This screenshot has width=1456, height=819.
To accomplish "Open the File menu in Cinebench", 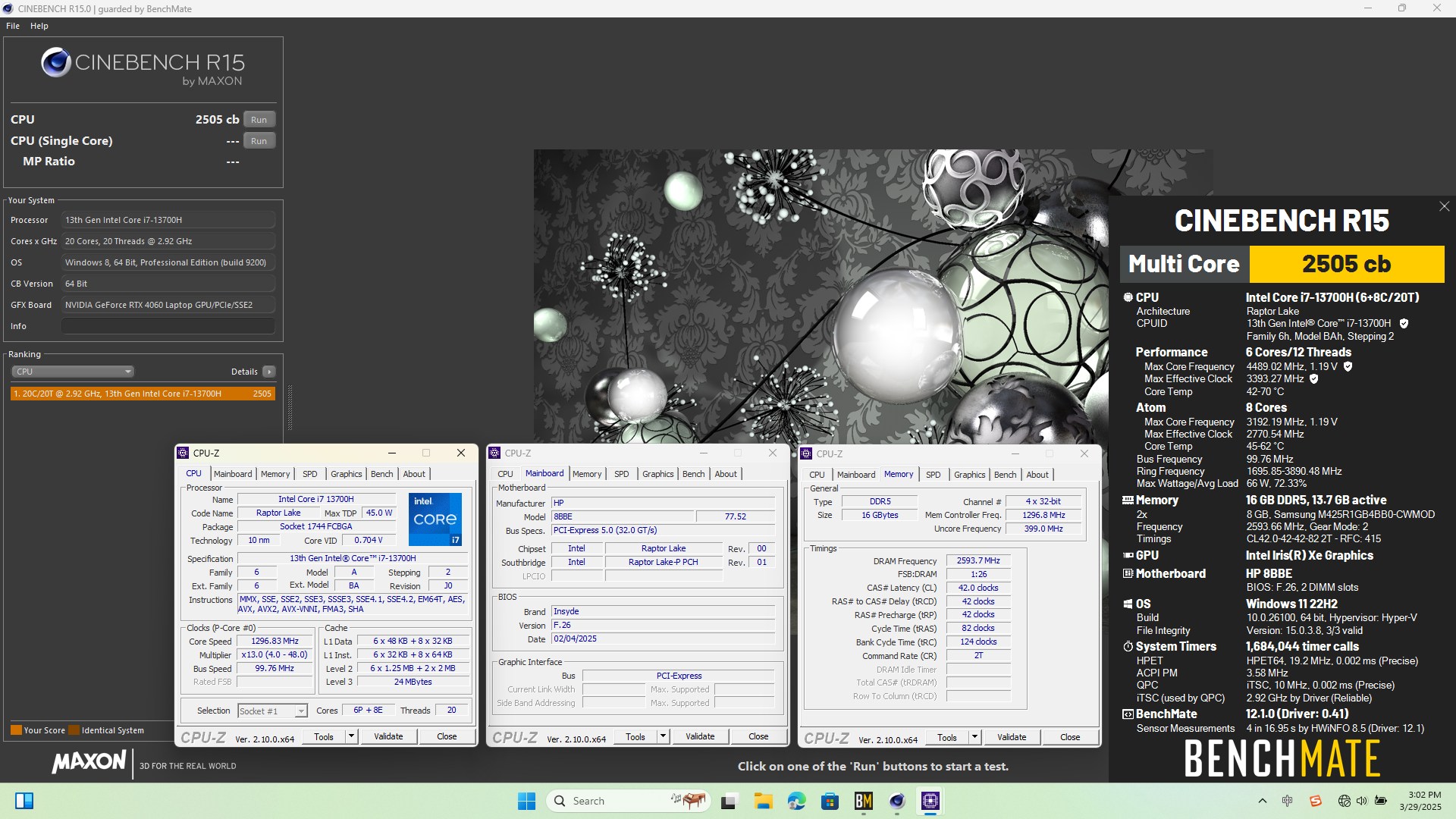I will pyautogui.click(x=13, y=26).
